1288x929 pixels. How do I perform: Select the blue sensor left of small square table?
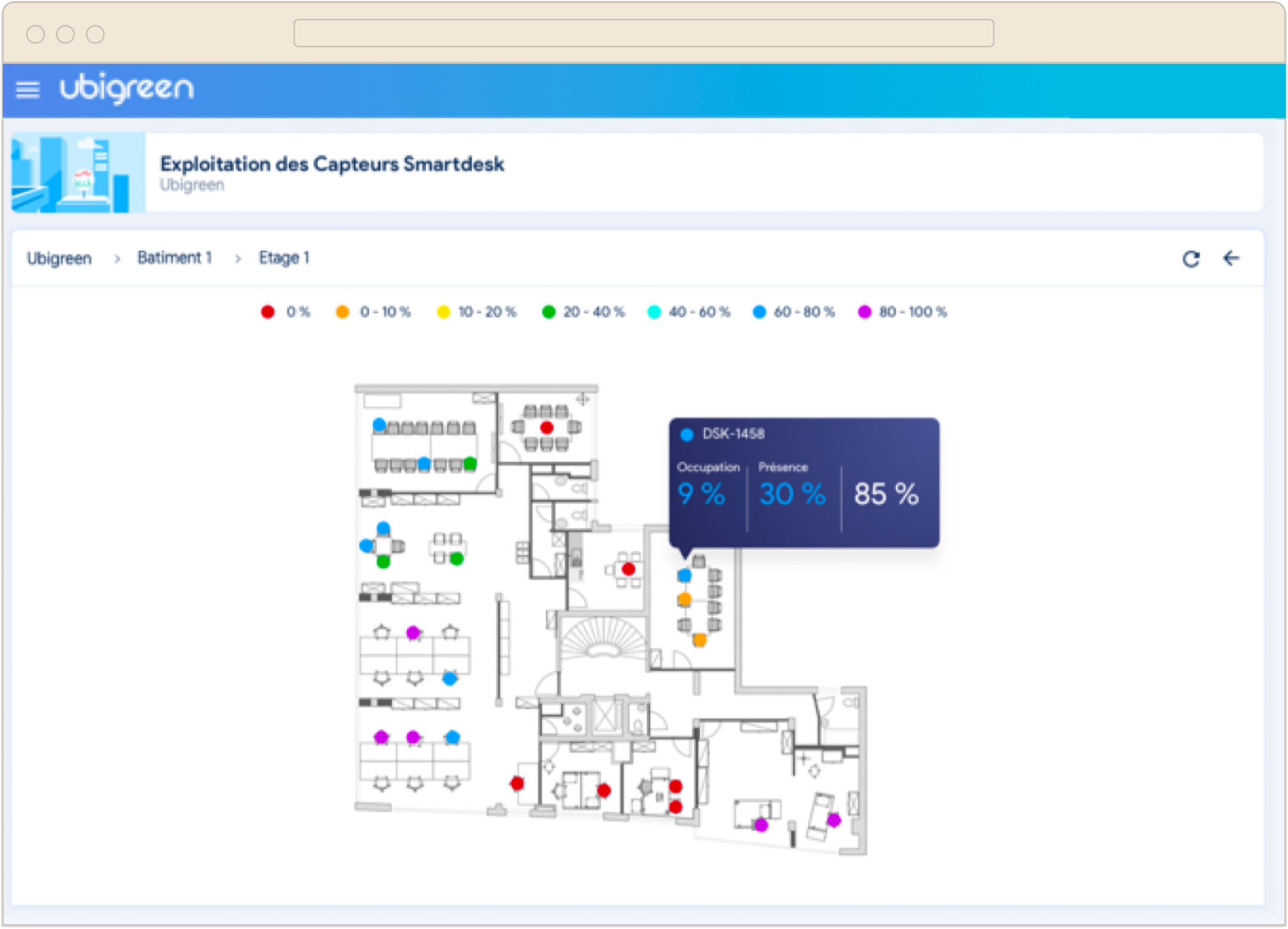tap(366, 546)
